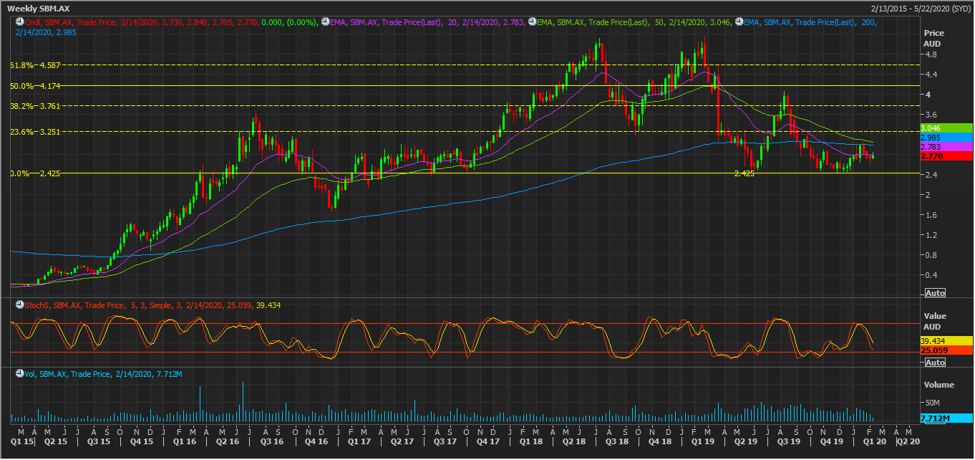The image size is (975, 460).
Task: Select the Vol SBM.AX legend text
Action: pos(102,374)
